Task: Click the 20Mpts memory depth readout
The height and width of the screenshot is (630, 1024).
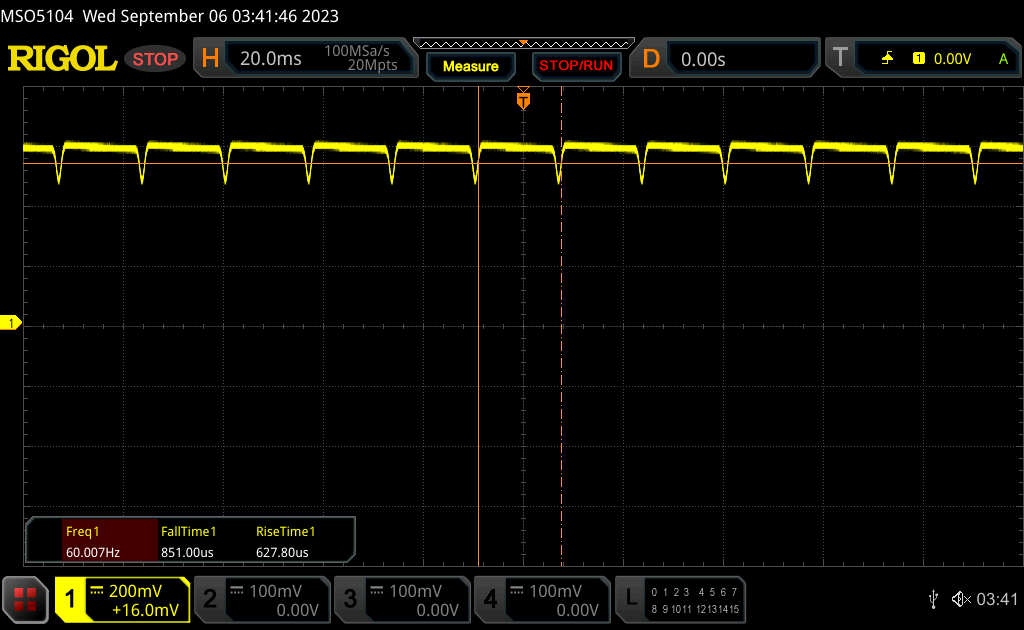Action: (372, 65)
